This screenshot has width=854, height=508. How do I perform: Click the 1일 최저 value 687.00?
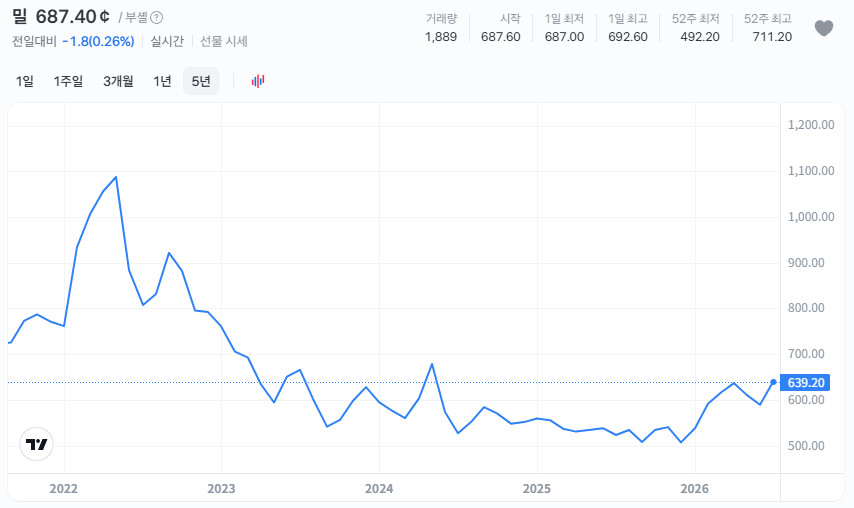click(x=564, y=36)
